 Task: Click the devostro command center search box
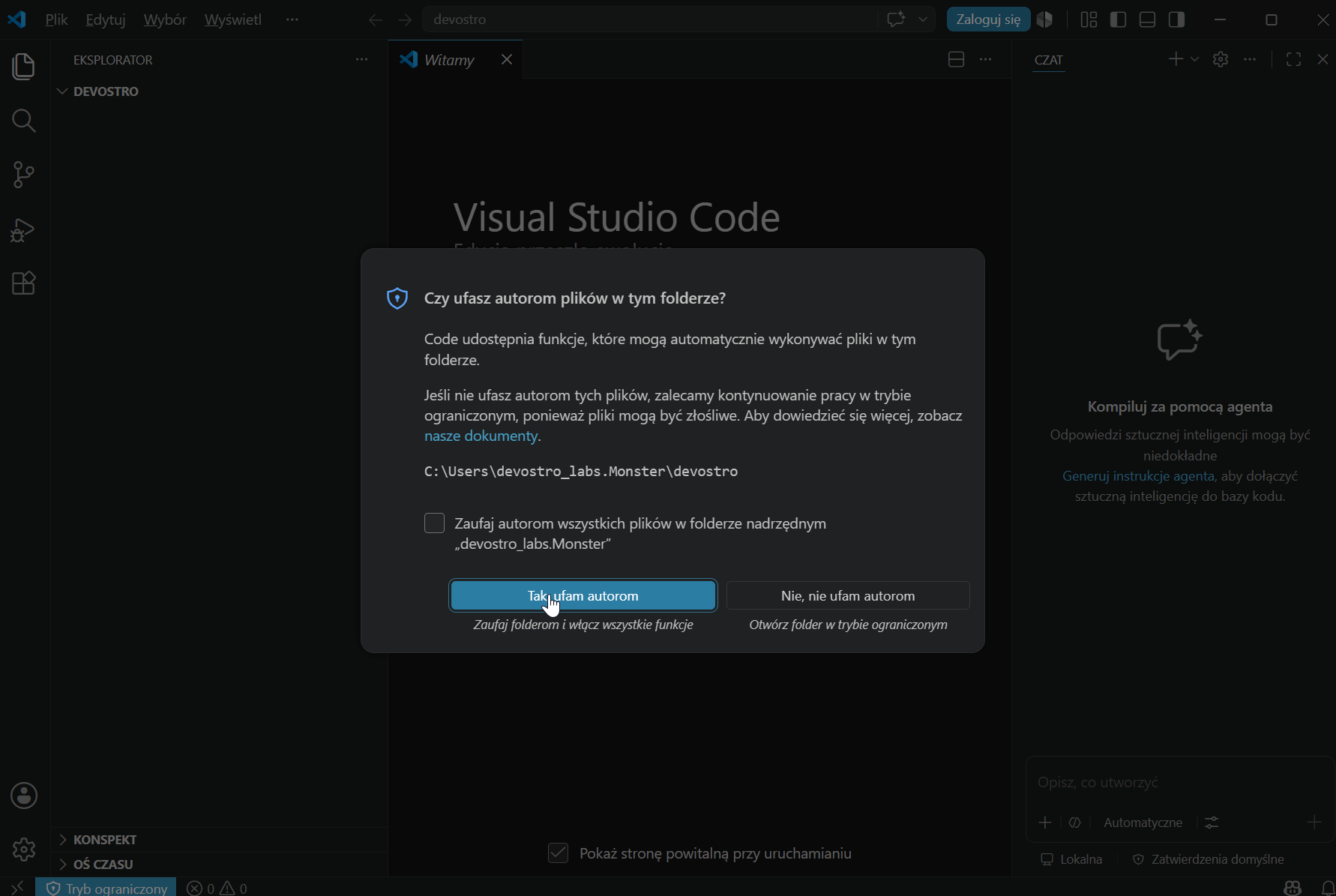[x=651, y=19]
